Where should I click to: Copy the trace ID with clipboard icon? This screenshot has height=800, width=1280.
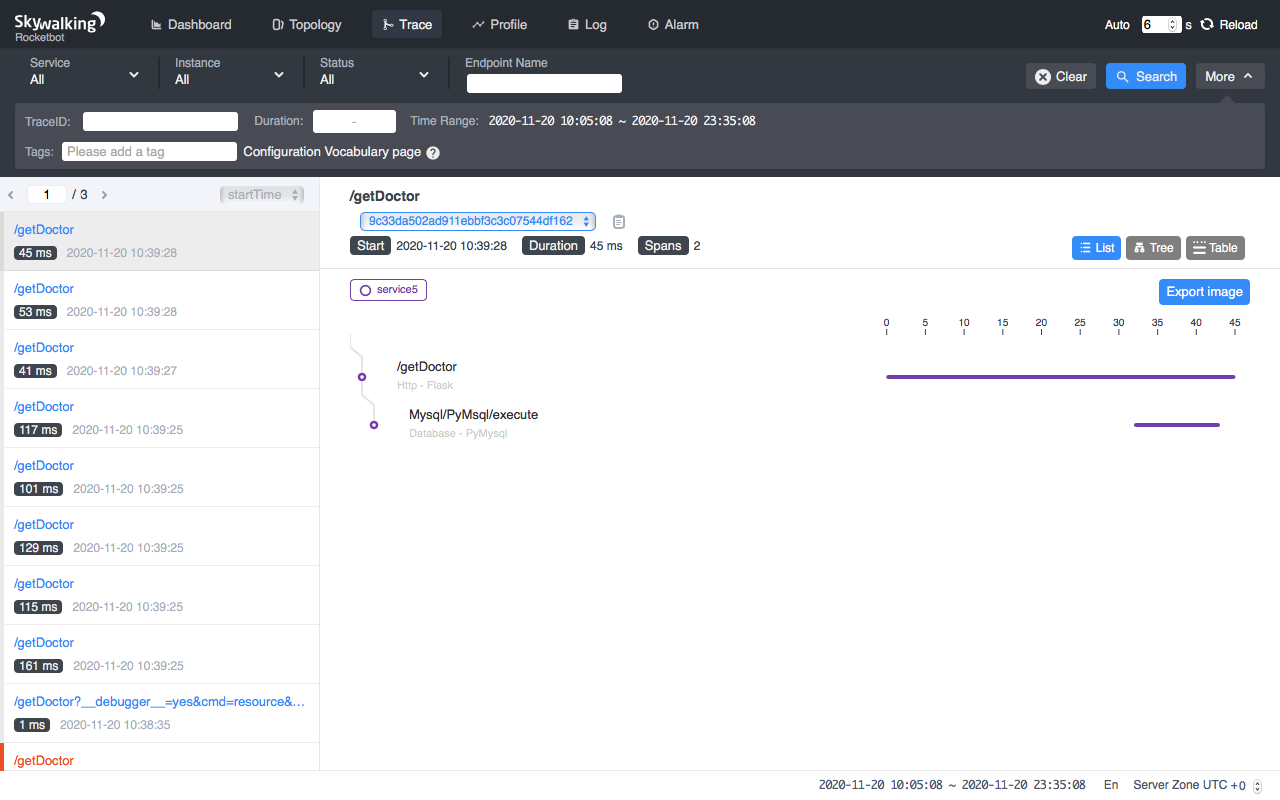[x=619, y=221]
